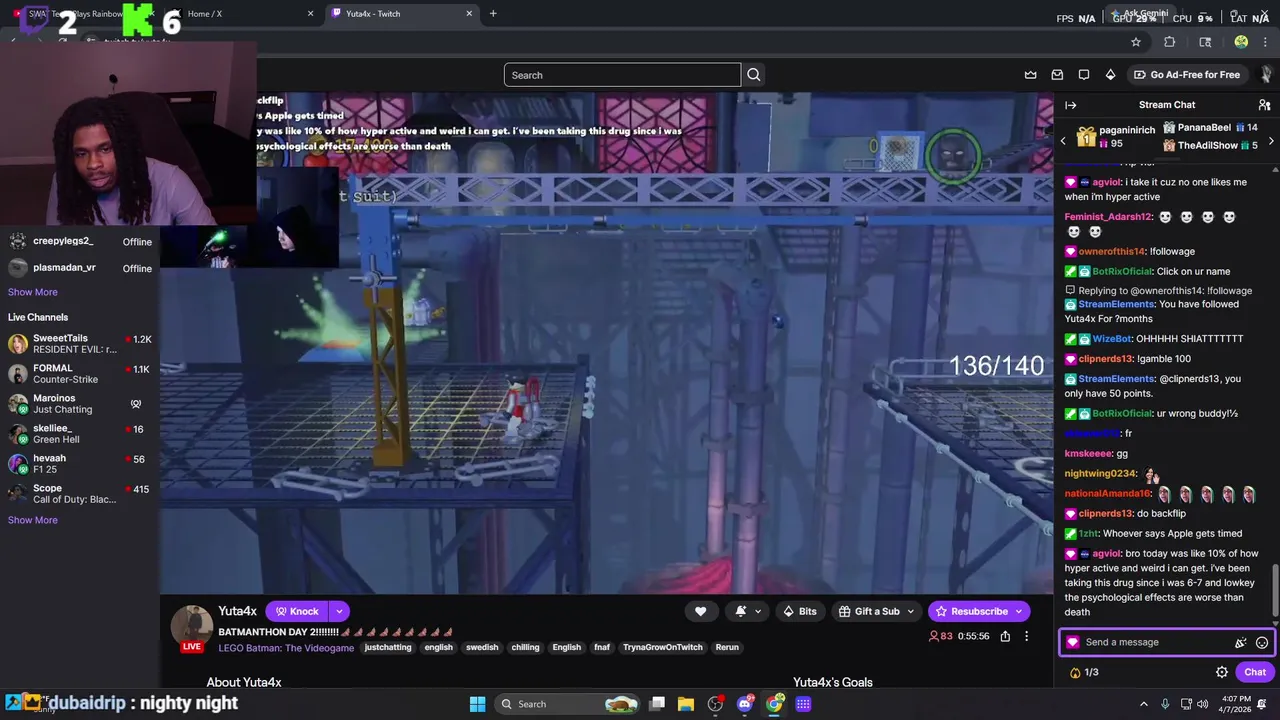Open chat settings gear icon
Viewport: 1280px width, 720px height.
(x=1222, y=673)
